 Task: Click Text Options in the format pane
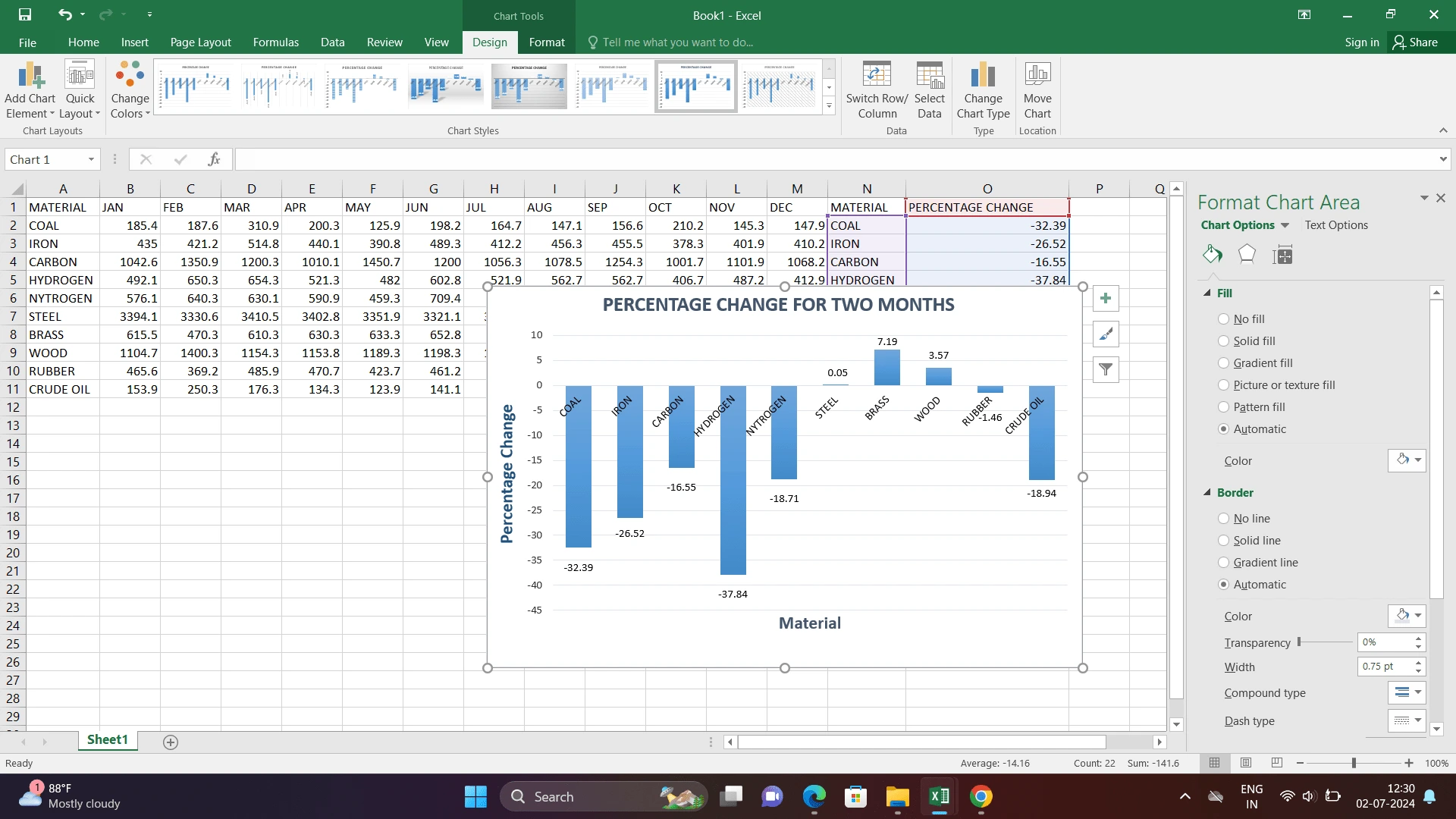pos(1336,225)
